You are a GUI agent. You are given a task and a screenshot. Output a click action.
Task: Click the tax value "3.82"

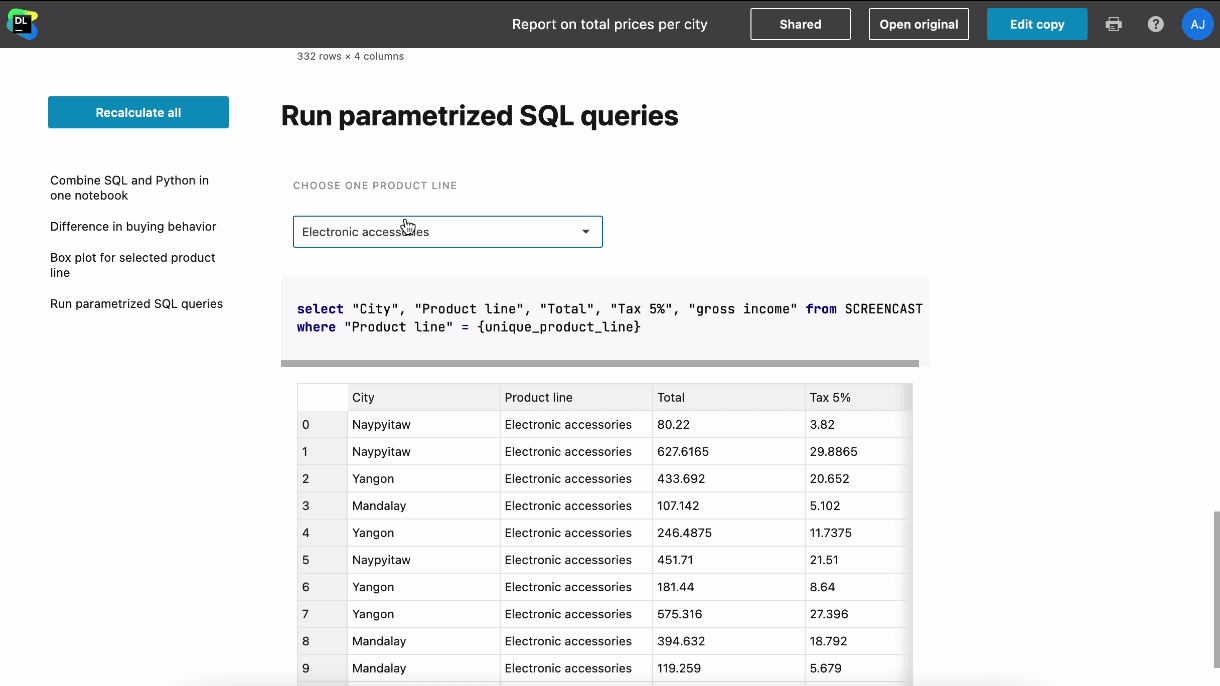point(820,425)
